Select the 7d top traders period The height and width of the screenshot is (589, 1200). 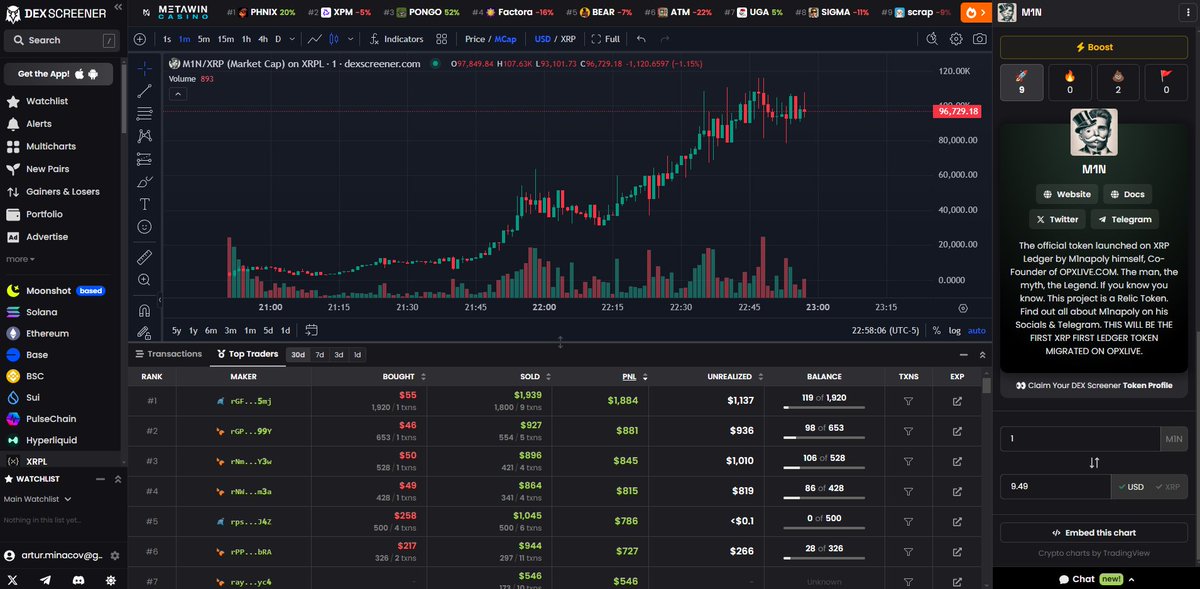(319, 355)
